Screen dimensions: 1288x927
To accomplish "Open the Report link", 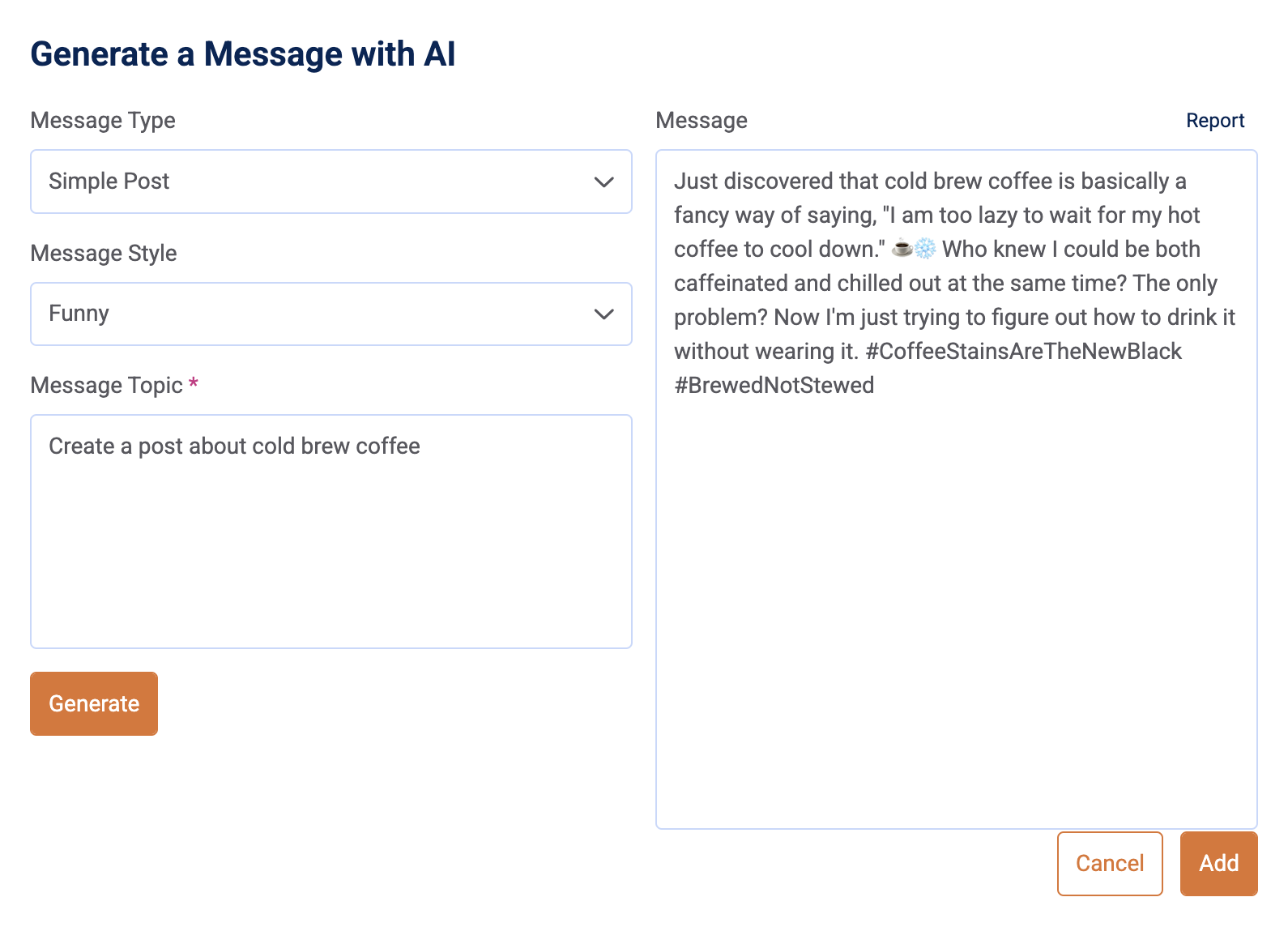I will [x=1215, y=120].
